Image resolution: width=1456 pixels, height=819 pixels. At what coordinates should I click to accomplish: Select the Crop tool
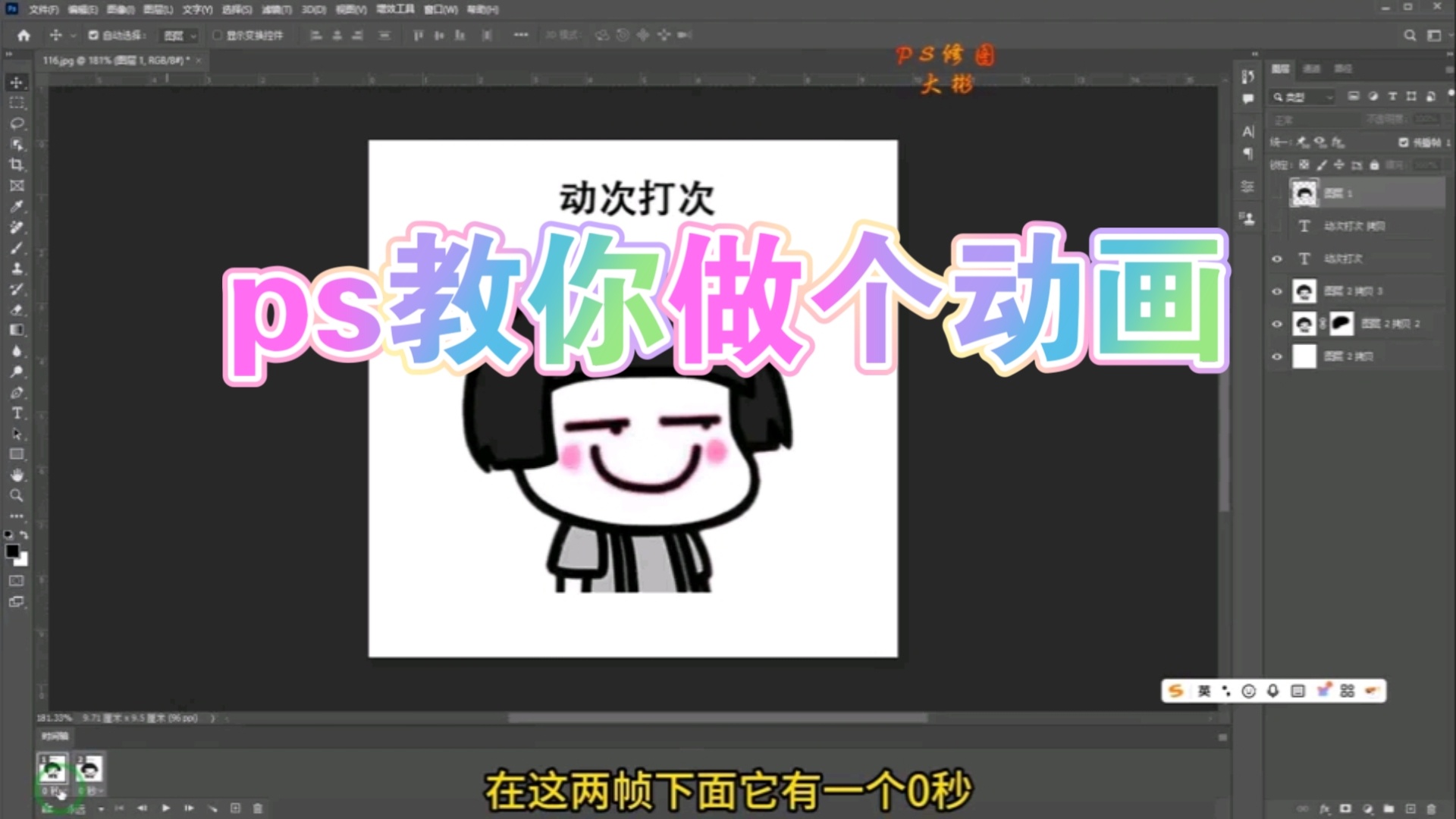17,165
